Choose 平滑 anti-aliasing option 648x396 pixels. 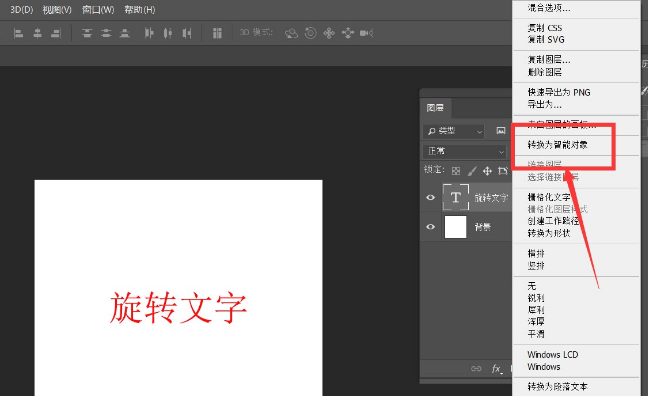coord(536,334)
